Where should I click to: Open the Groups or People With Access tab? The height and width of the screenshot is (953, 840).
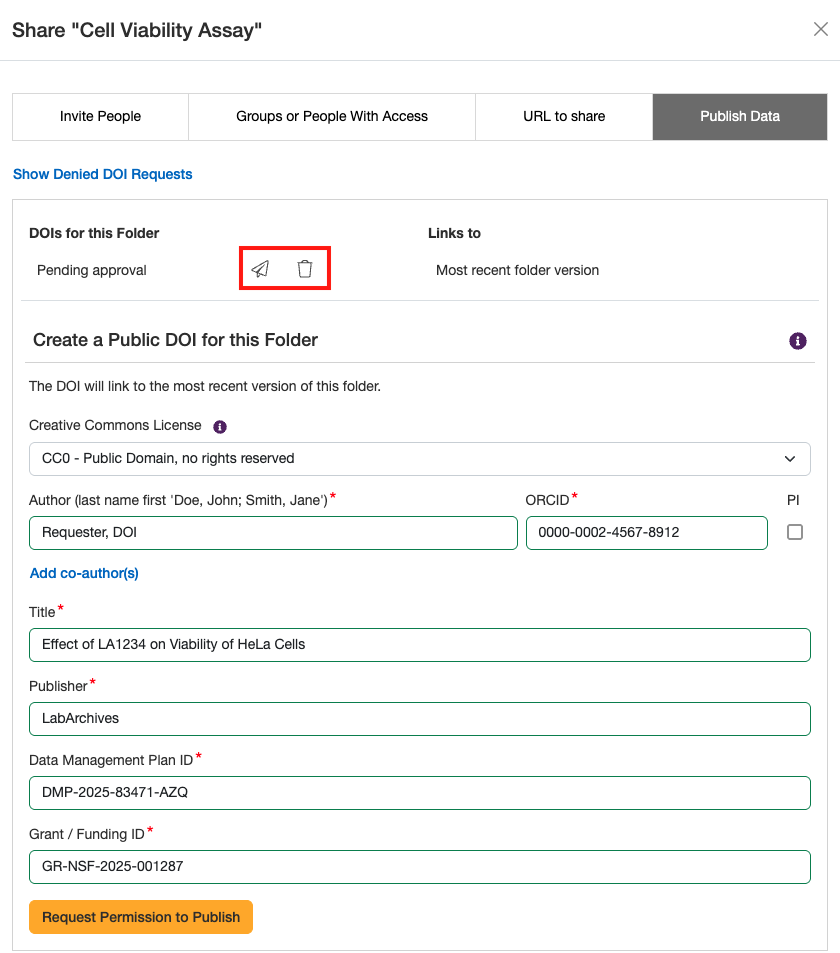tap(331, 116)
